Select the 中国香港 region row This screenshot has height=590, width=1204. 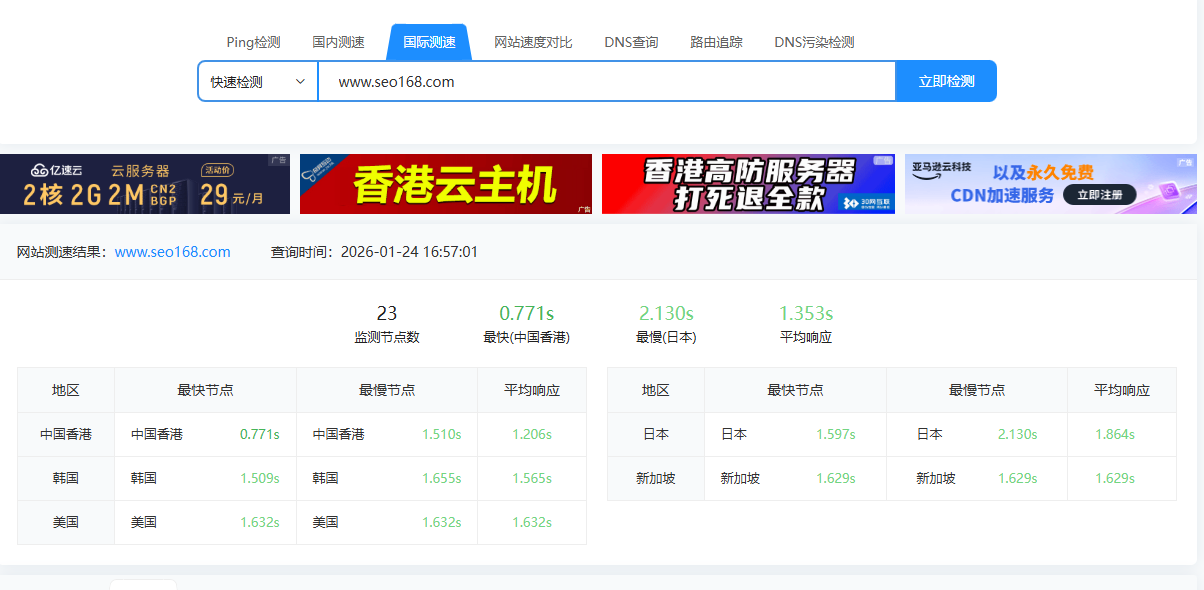click(66, 435)
